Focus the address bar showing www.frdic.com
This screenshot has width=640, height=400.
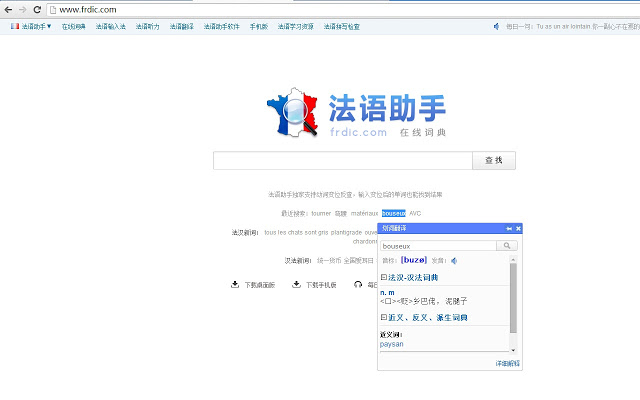[343, 9]
